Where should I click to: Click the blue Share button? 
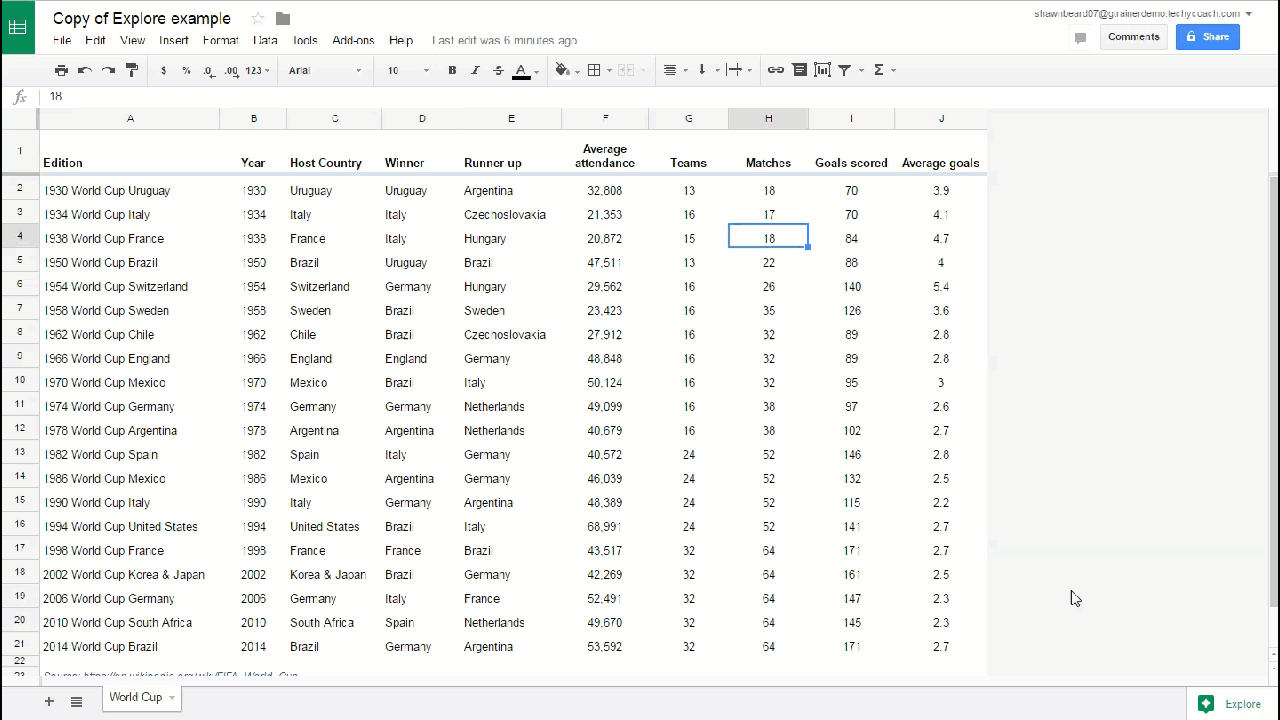tap(1207, 37)
